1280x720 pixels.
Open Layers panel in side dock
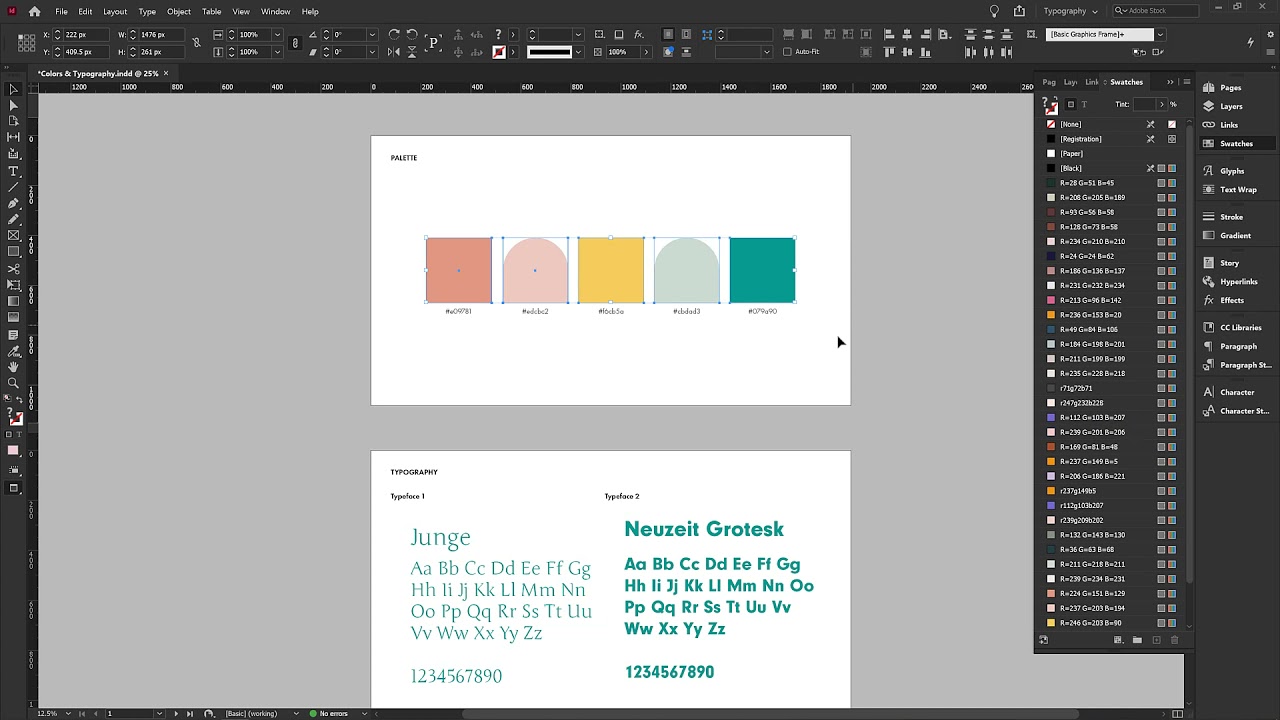pos(1231,106)
